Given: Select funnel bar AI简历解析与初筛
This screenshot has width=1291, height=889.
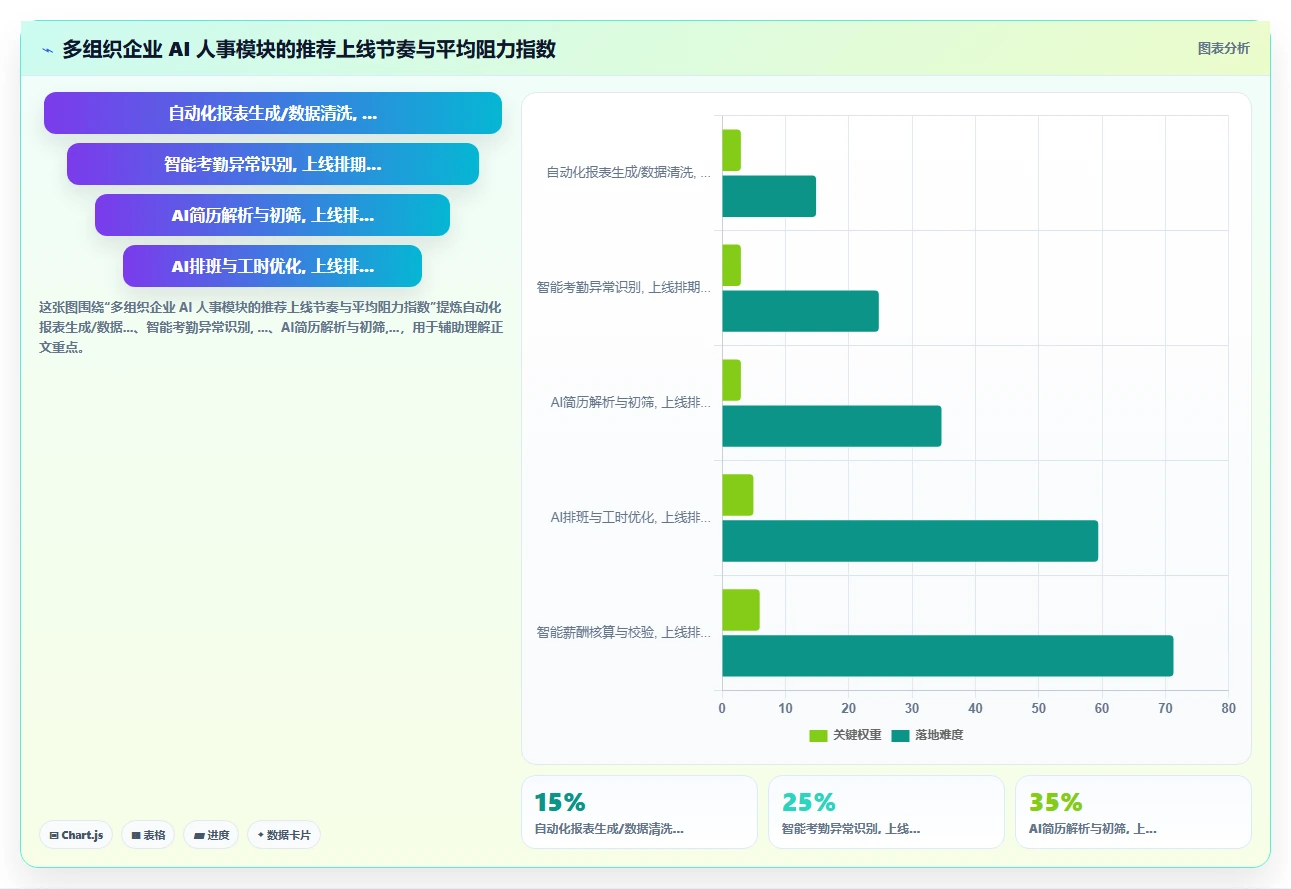Looking at the screenshot, I should pos(273,215).
